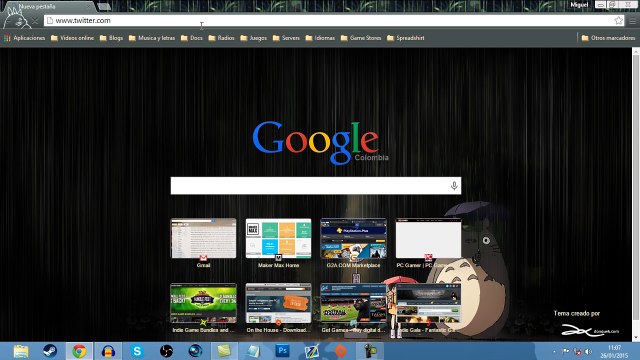The image size is (640, 360).
Task: Open the green camcorder taskbar app
Action: pyautogui.click(x=370, y=351)
